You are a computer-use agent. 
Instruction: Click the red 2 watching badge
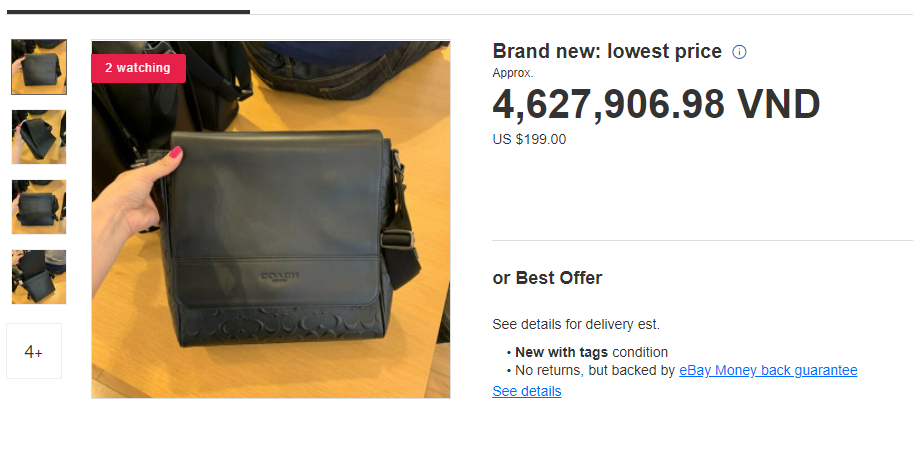(x=138, y=68)
